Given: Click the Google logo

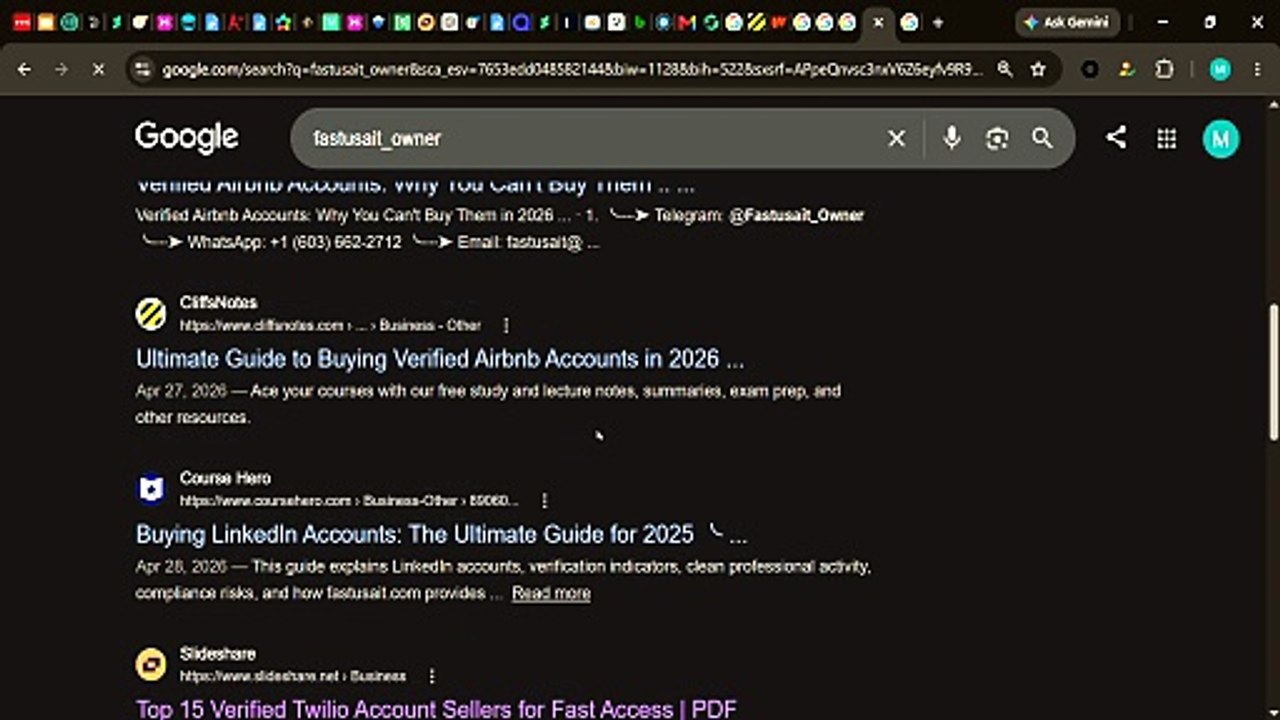Looking at the screenshot, I should pyautogui.click(x=187, y=137).
